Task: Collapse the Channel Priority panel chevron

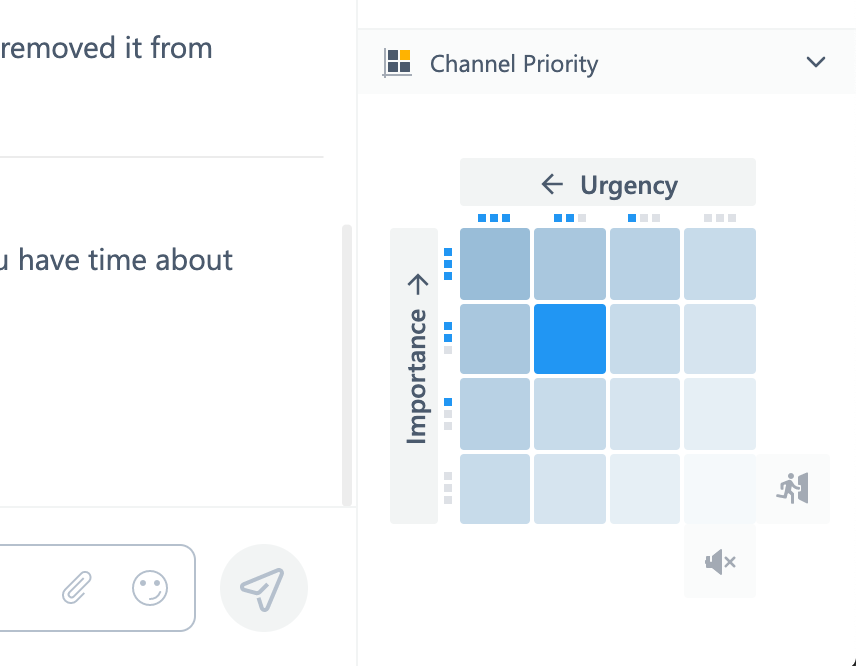Action: 816,62
